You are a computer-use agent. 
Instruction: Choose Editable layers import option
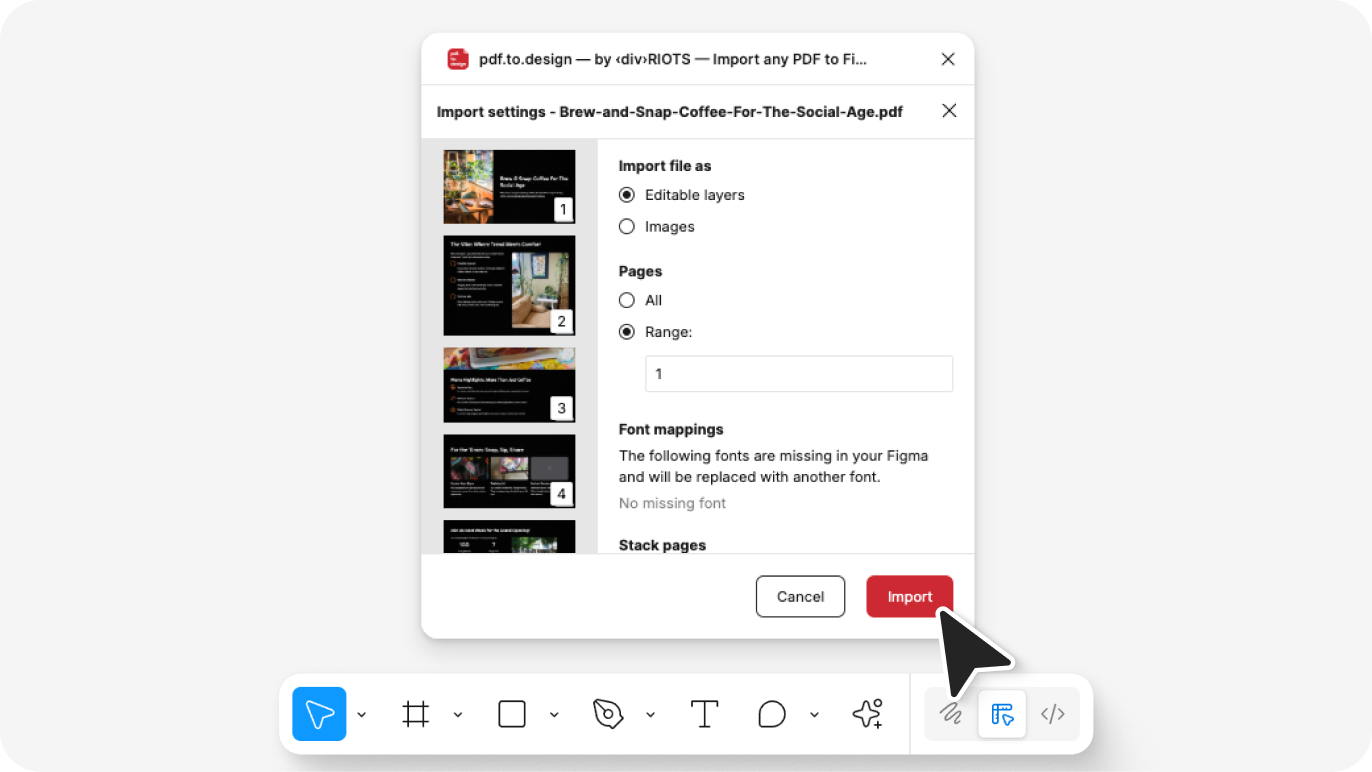pyautogui.click(x=627, y=195)
